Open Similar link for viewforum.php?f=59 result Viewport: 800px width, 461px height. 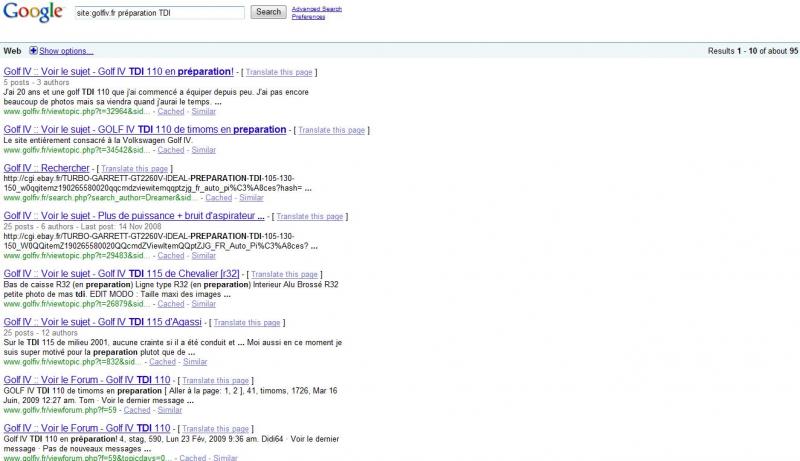coord(170,409)
